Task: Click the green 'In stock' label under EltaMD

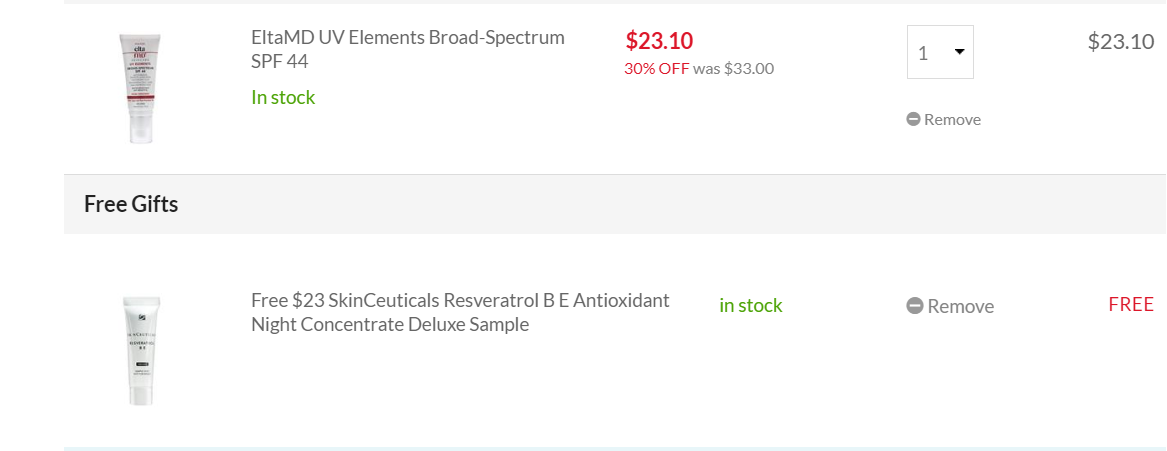Action: (x=283, y=97)
